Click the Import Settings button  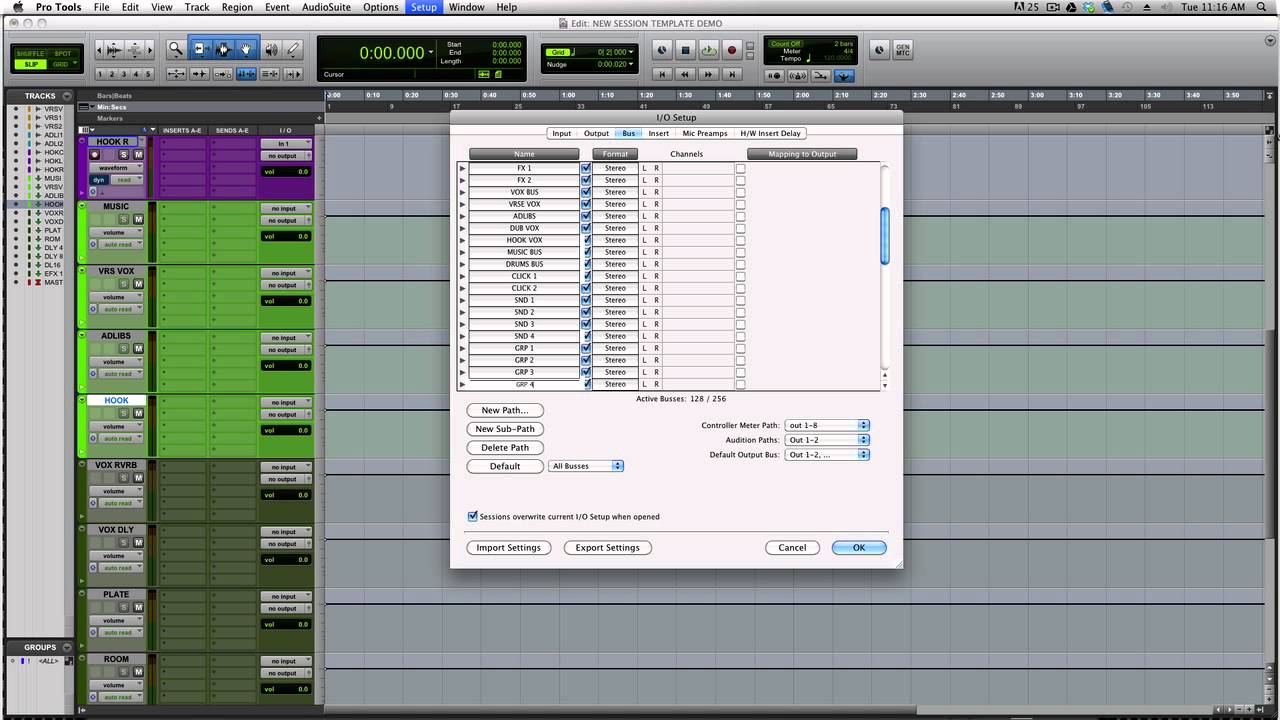508,548
